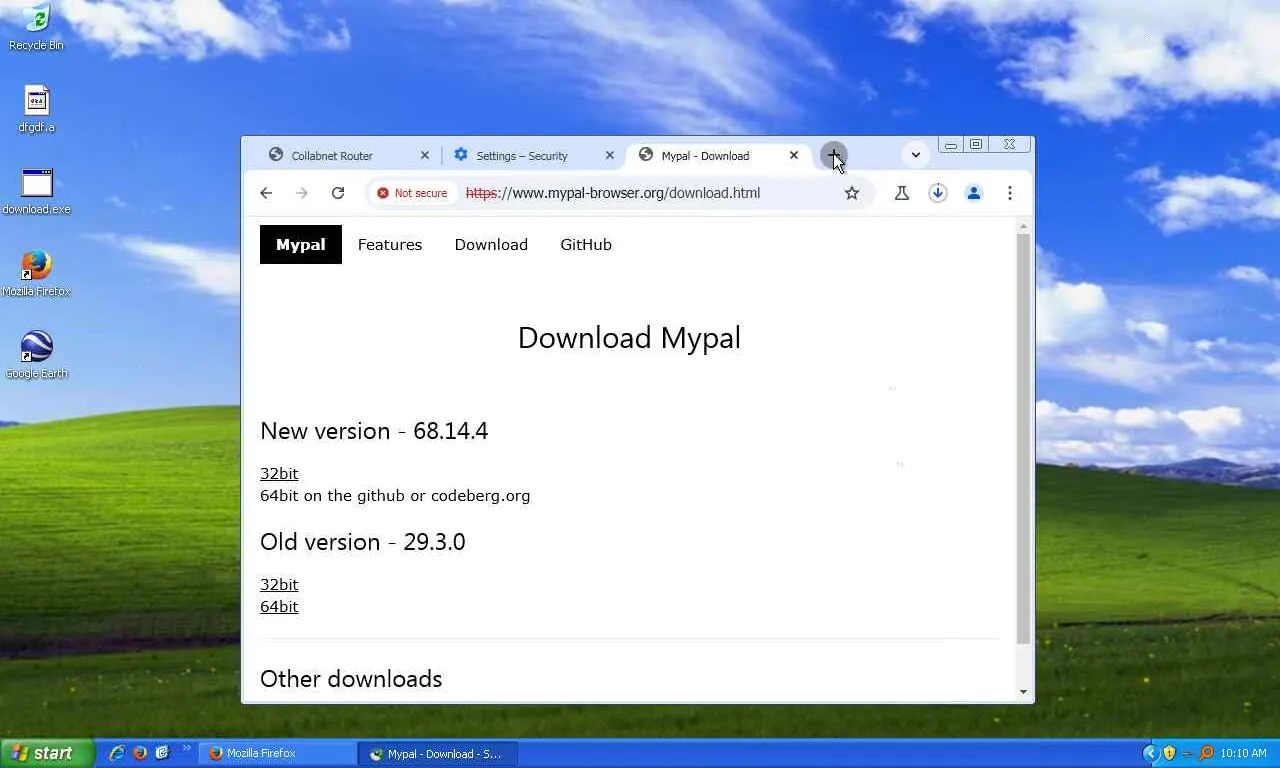This screenshot has height=768, width=1280.
Task: Select the Recycle Bin desktop icon
Action: pyautogui.click(x=37, y=28)
